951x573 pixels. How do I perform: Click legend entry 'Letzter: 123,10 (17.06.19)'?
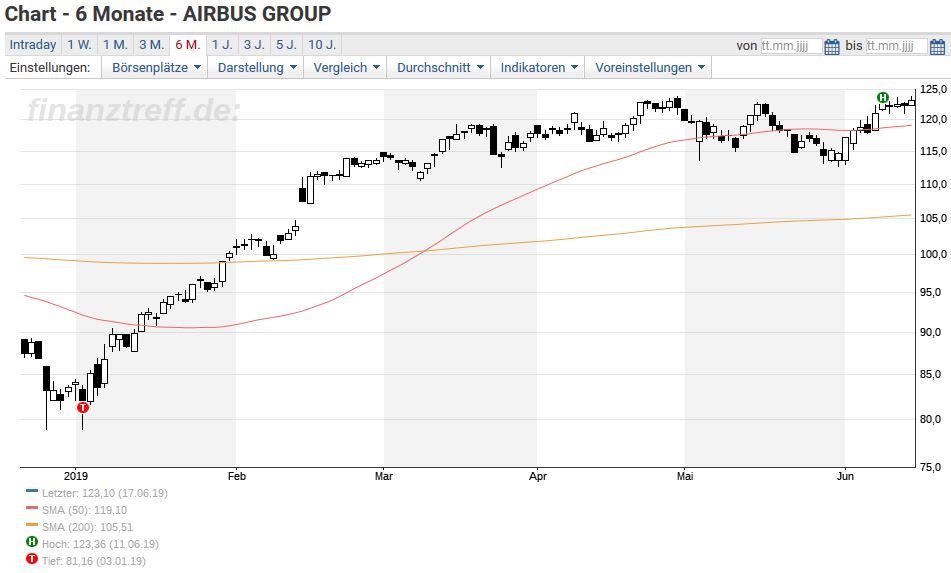click(104, 494)
